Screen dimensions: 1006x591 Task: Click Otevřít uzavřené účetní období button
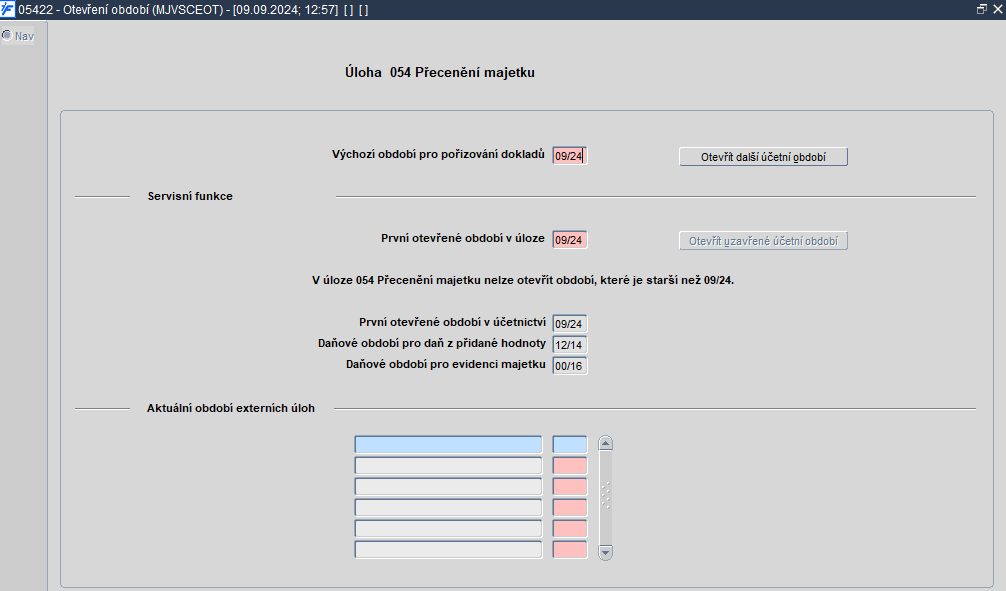click(x=763, y=241)
